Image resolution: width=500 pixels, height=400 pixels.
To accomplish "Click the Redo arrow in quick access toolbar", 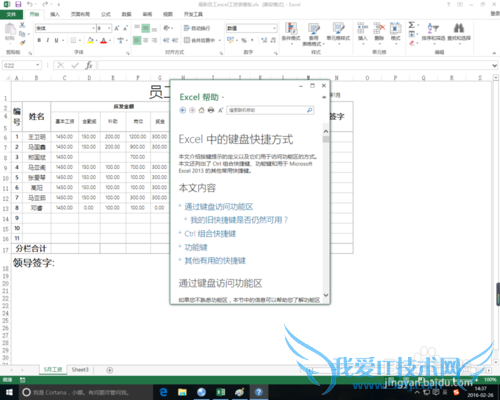I will (45, 4).
